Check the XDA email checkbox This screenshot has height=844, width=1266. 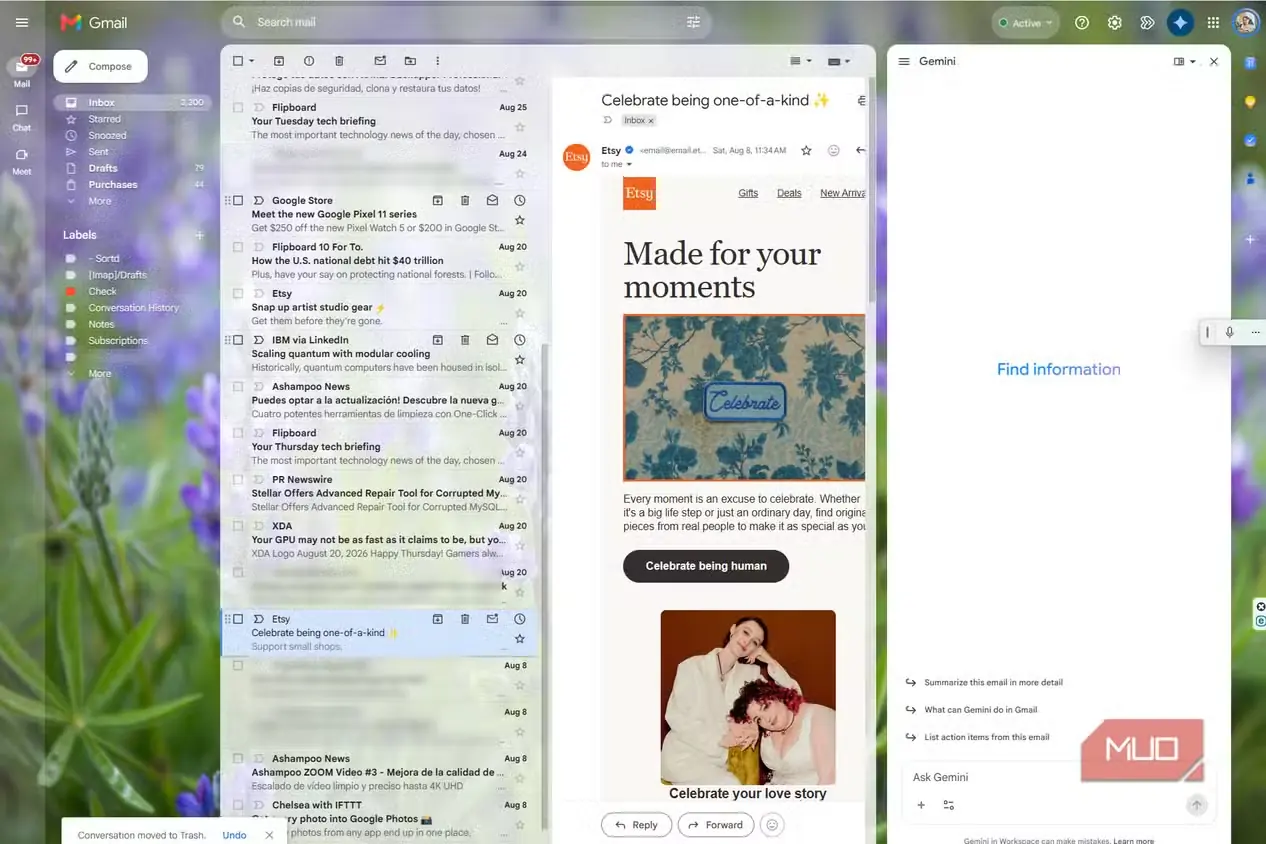[238, 526]
